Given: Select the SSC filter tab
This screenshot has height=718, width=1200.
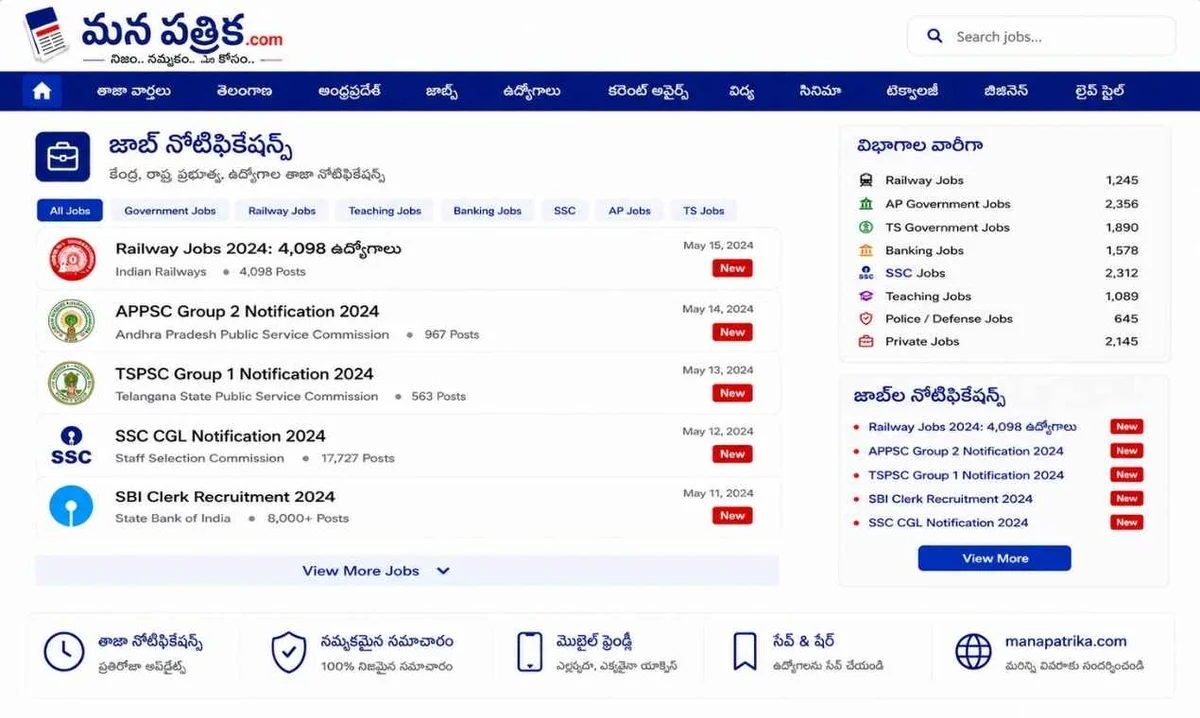Looking at the screenshot, I should [565, 211].
